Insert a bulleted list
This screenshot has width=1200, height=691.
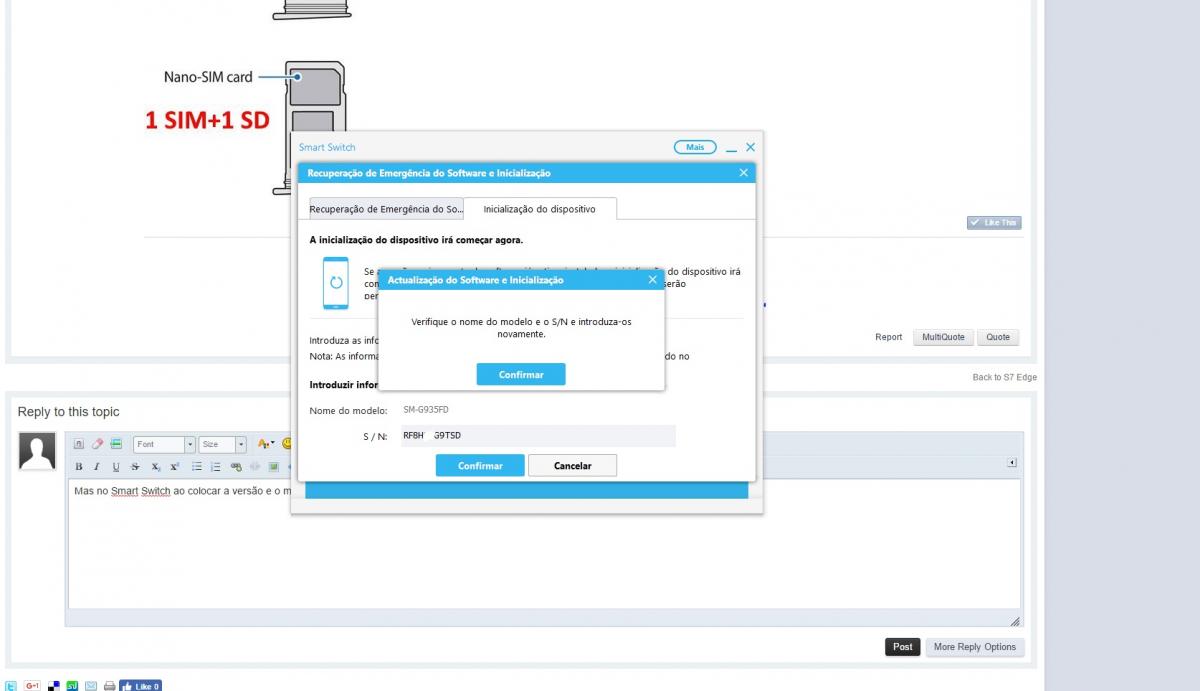coord(197,467)
